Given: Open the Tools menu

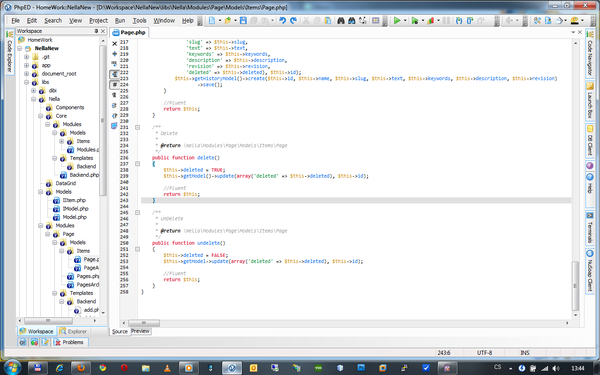Looking at the screenshot, I should coord(139,21).
